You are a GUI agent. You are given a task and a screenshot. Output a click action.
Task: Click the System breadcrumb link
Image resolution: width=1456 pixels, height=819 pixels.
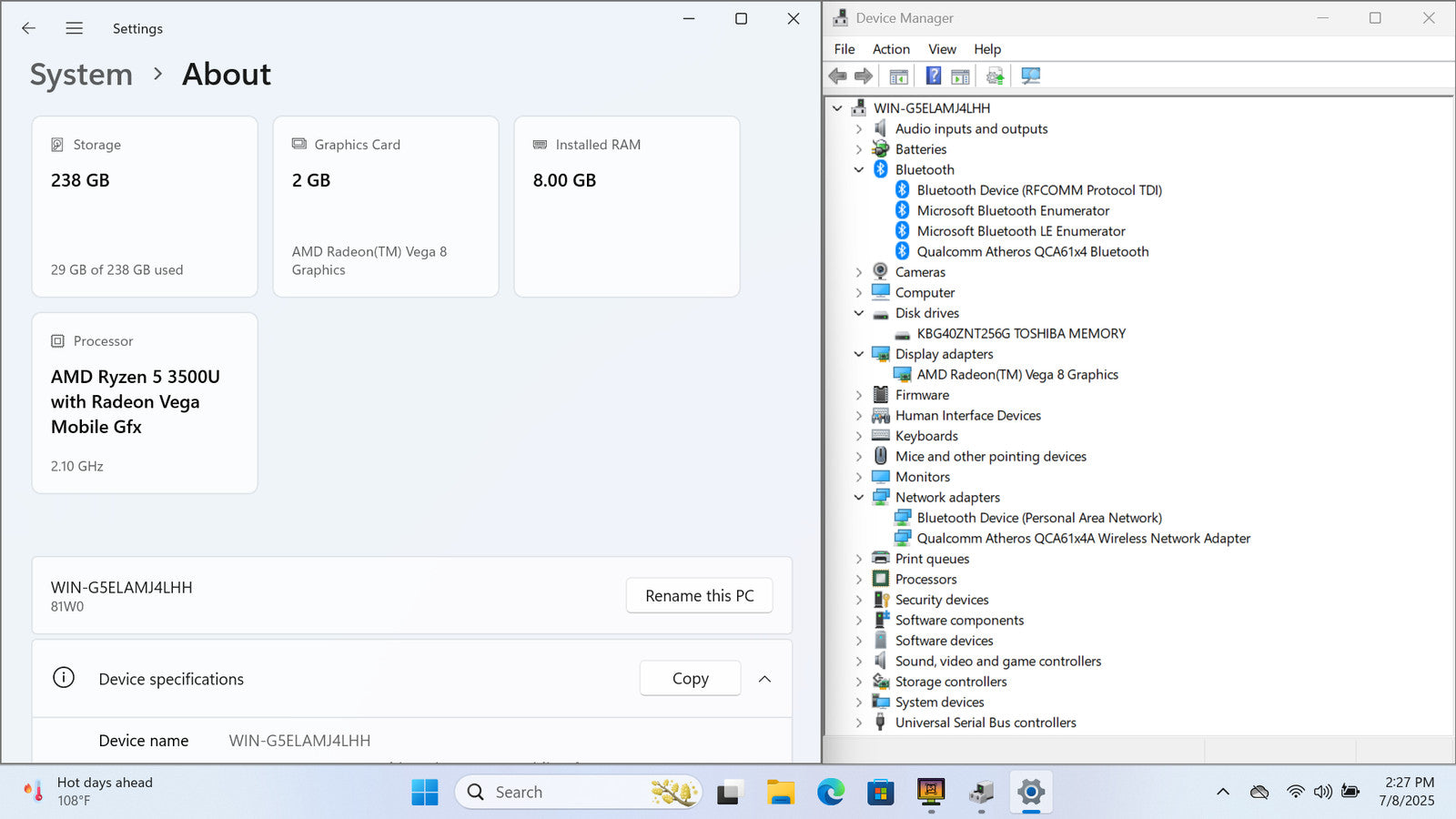[x=81, y=75]
